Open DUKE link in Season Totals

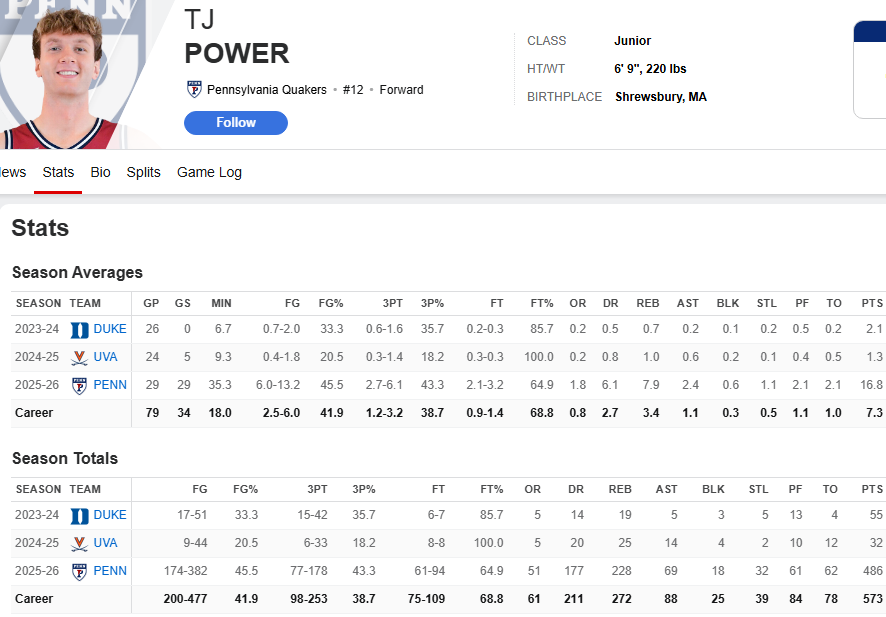(110, 515)
